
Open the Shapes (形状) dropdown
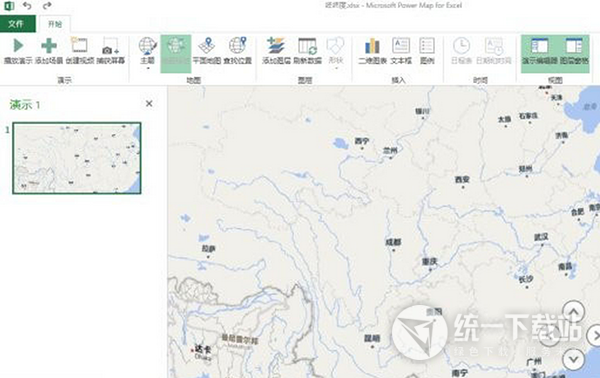click(x=336, y=53)
